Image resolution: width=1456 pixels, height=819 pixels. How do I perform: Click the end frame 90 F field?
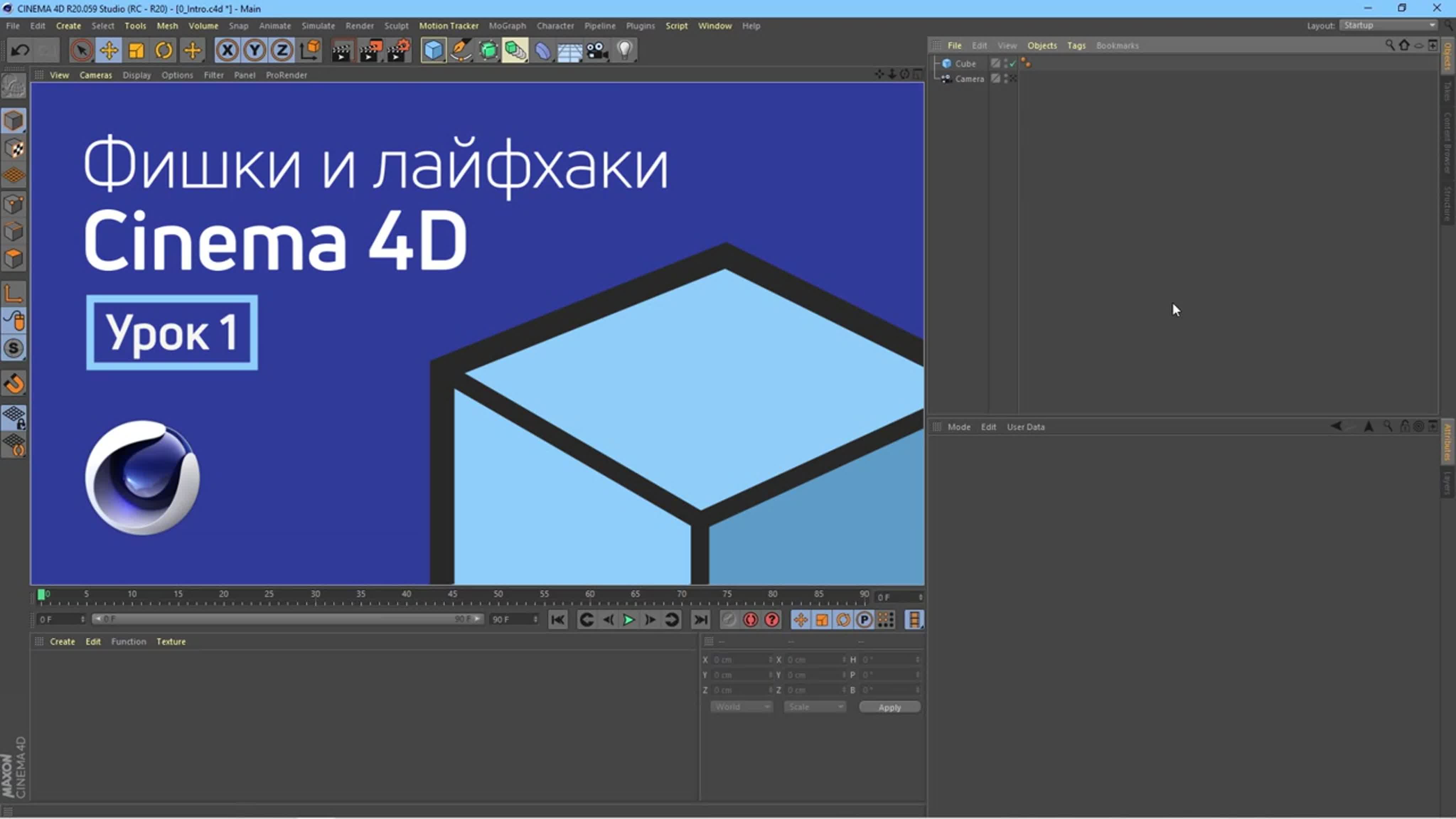click(x=514, y=620)
